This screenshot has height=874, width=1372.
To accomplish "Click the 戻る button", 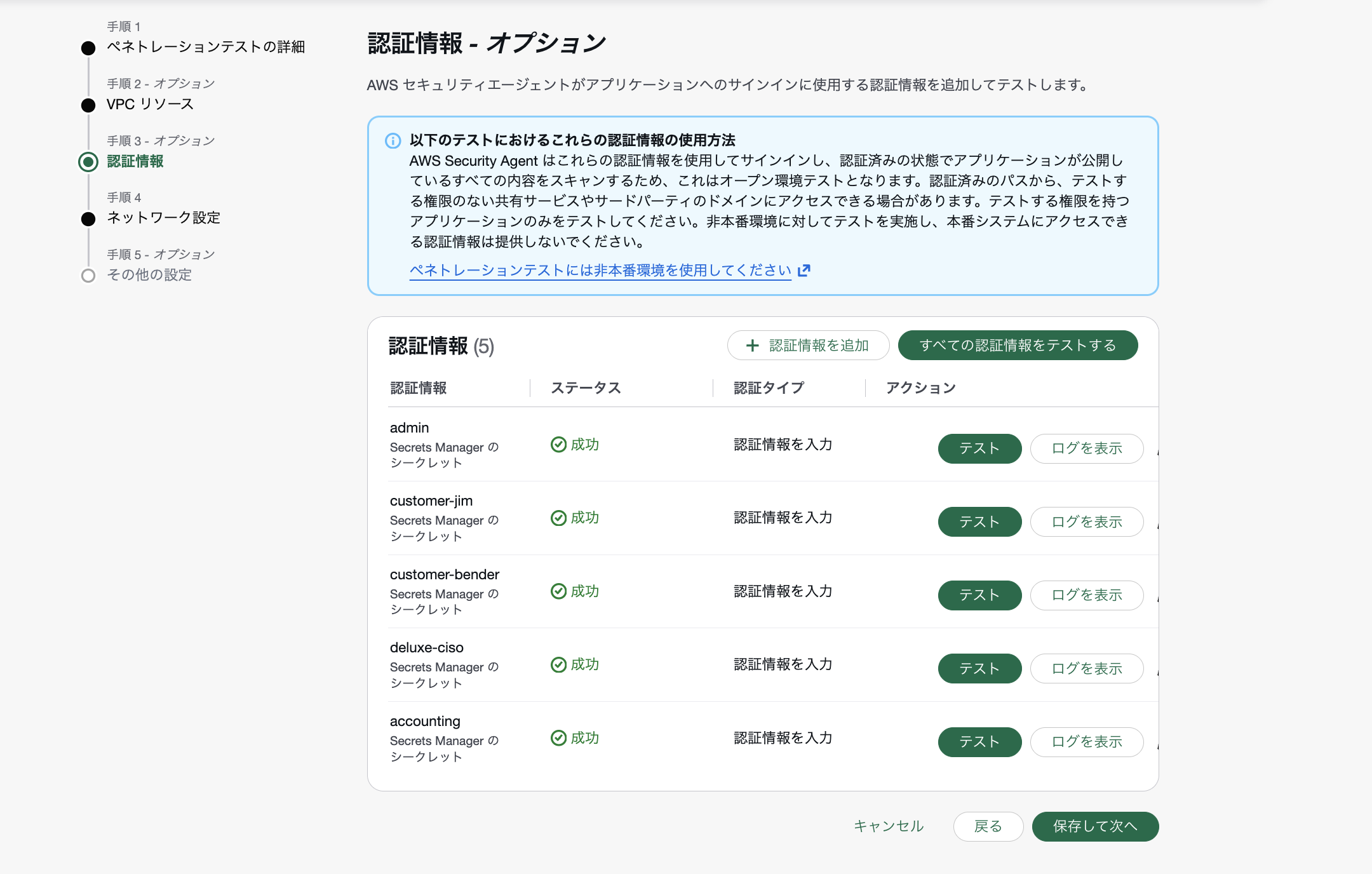I will tap(988, 826).
